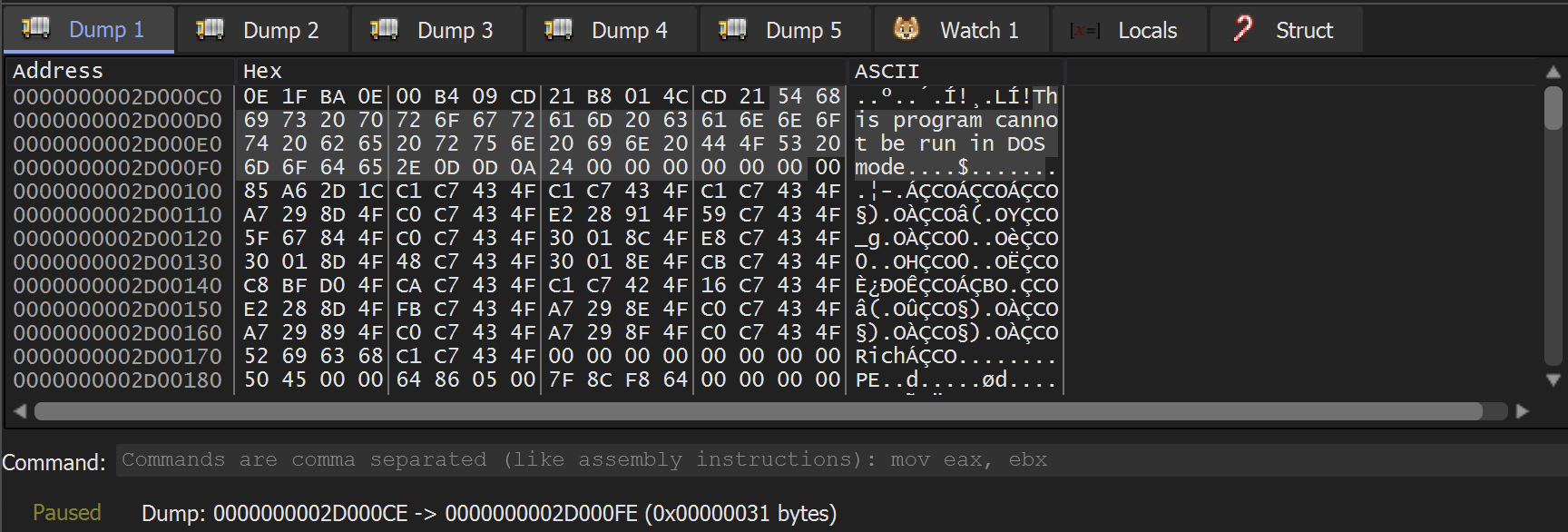Click hex byte 5F in row 0000000002D00120
The height and width of the screenshot is (532, 1568).
coord(256,238)
